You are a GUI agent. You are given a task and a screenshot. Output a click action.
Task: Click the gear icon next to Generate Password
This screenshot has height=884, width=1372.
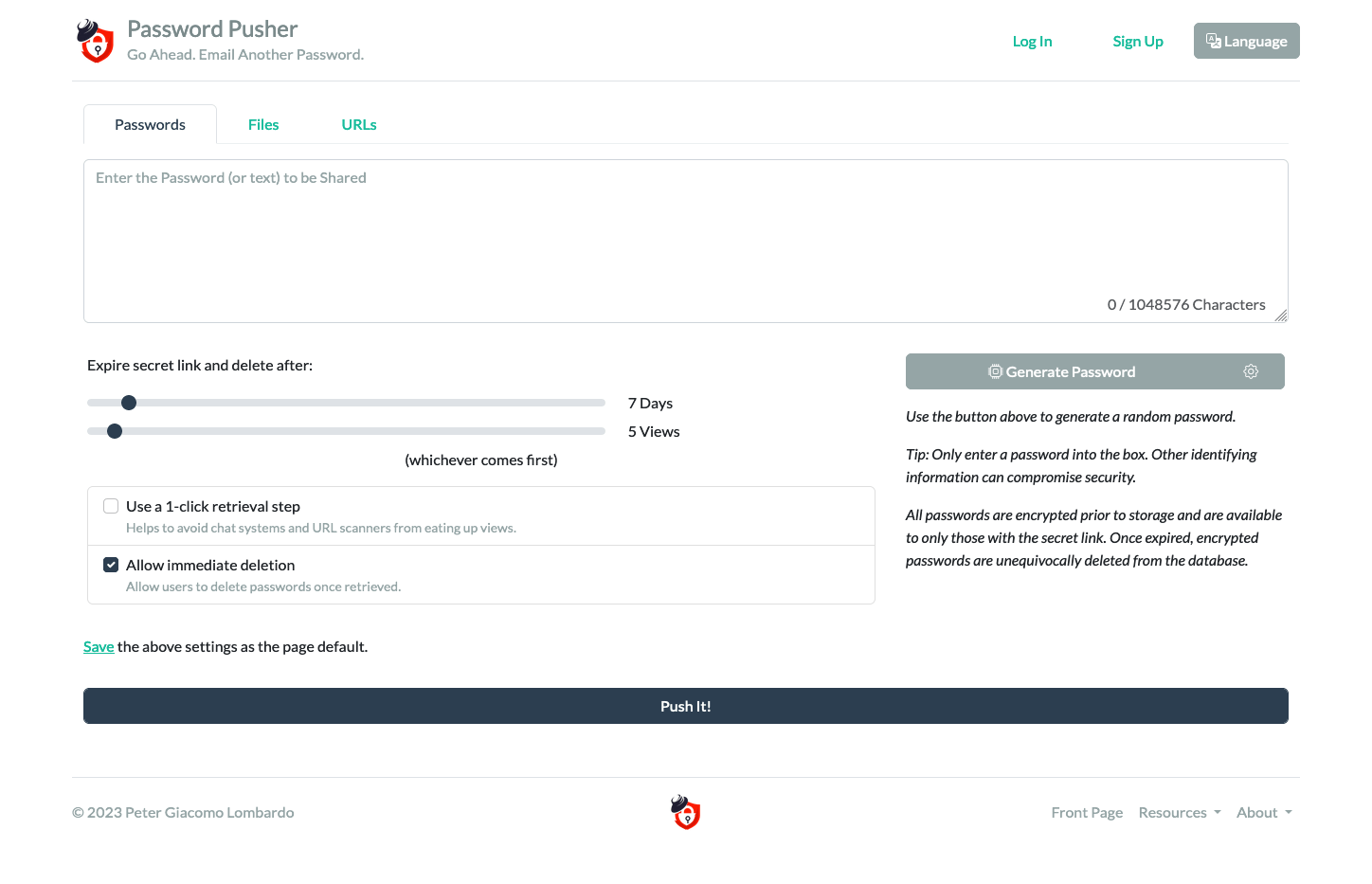(1251, 371)
